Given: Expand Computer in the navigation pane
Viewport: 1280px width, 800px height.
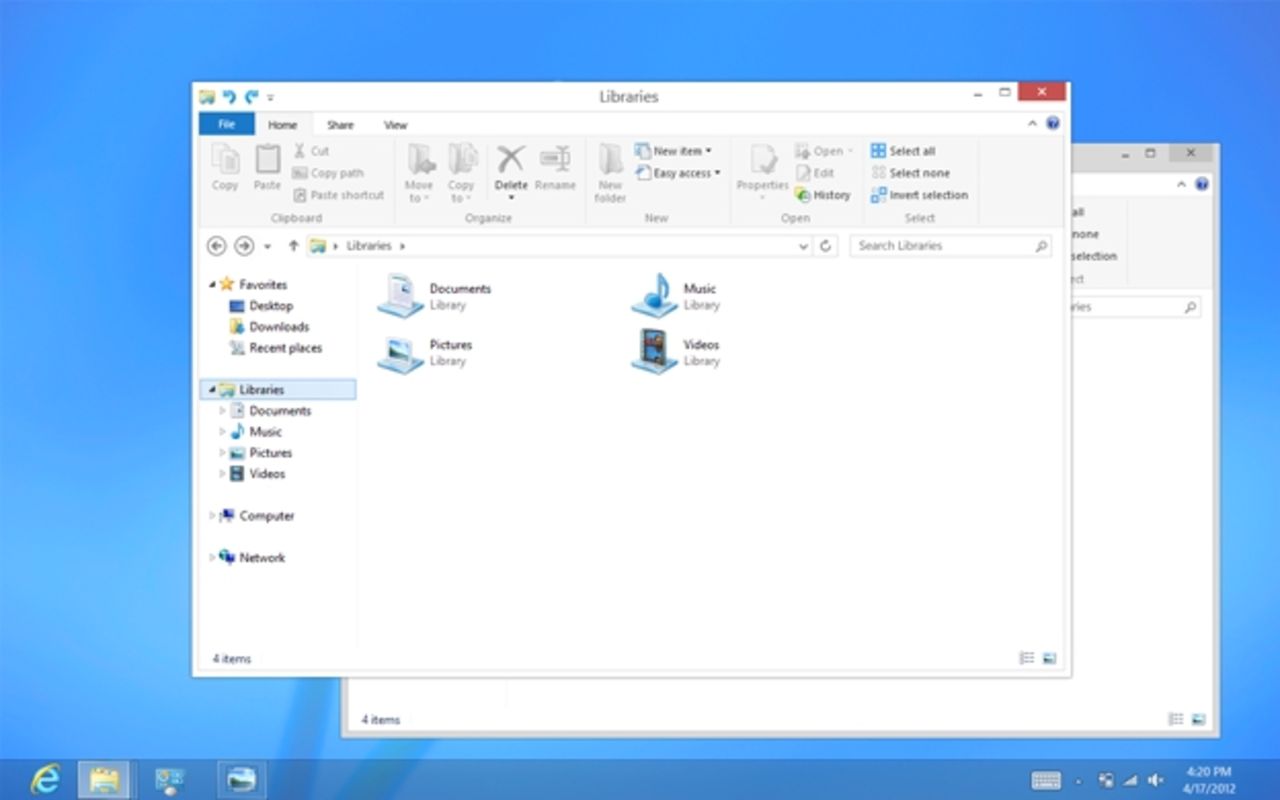Looking at the screenshot, I should point(211,515).
